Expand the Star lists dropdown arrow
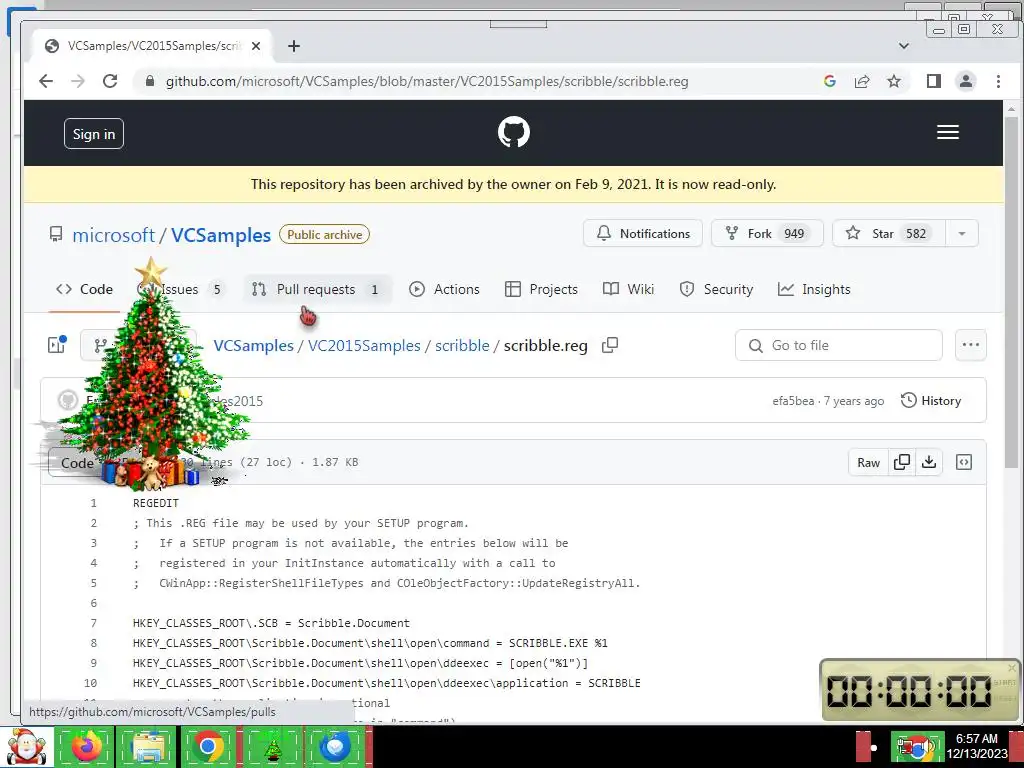1024x768 pixels. click(x=962, y=234)
